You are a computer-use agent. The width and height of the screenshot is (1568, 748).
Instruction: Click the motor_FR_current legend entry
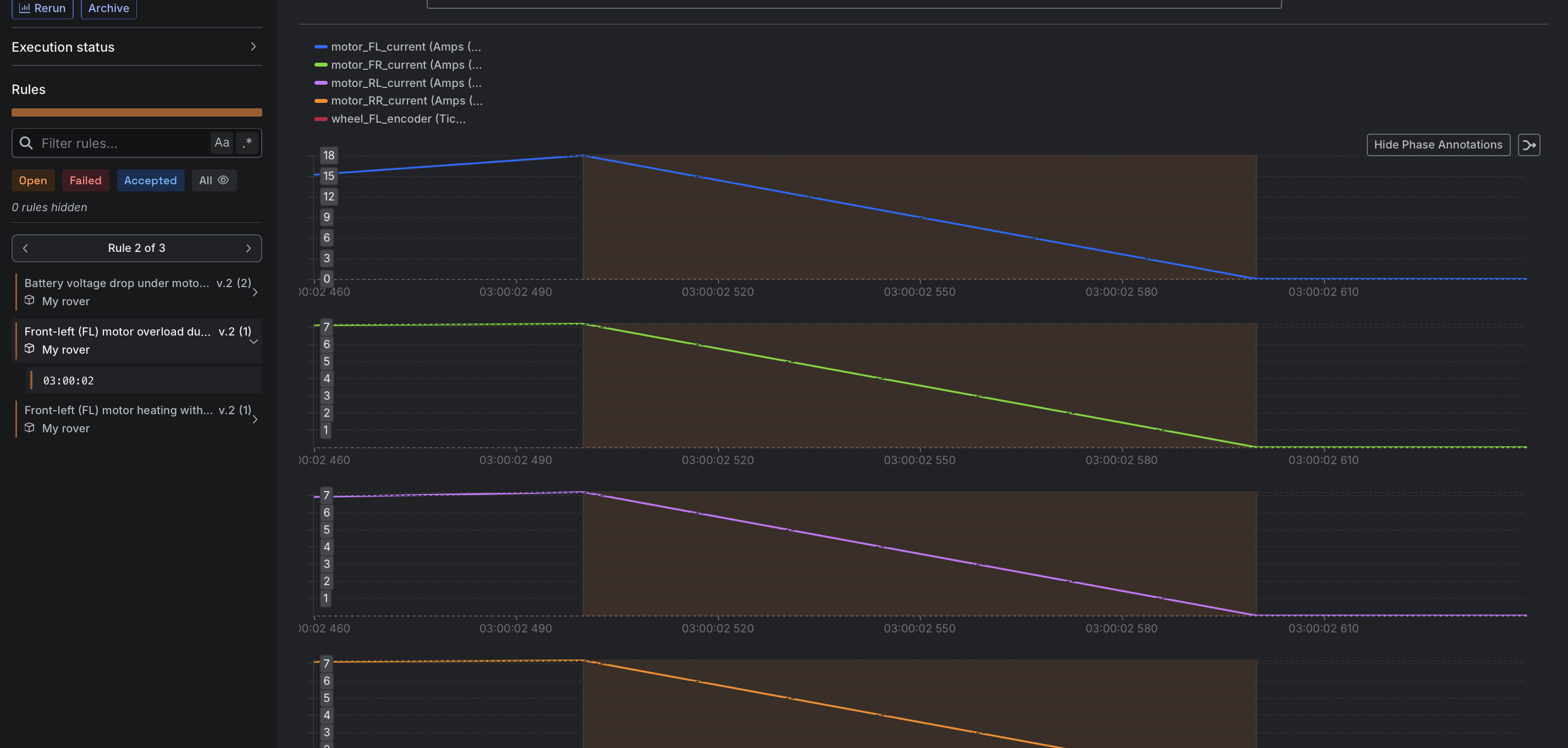point(397,64)
